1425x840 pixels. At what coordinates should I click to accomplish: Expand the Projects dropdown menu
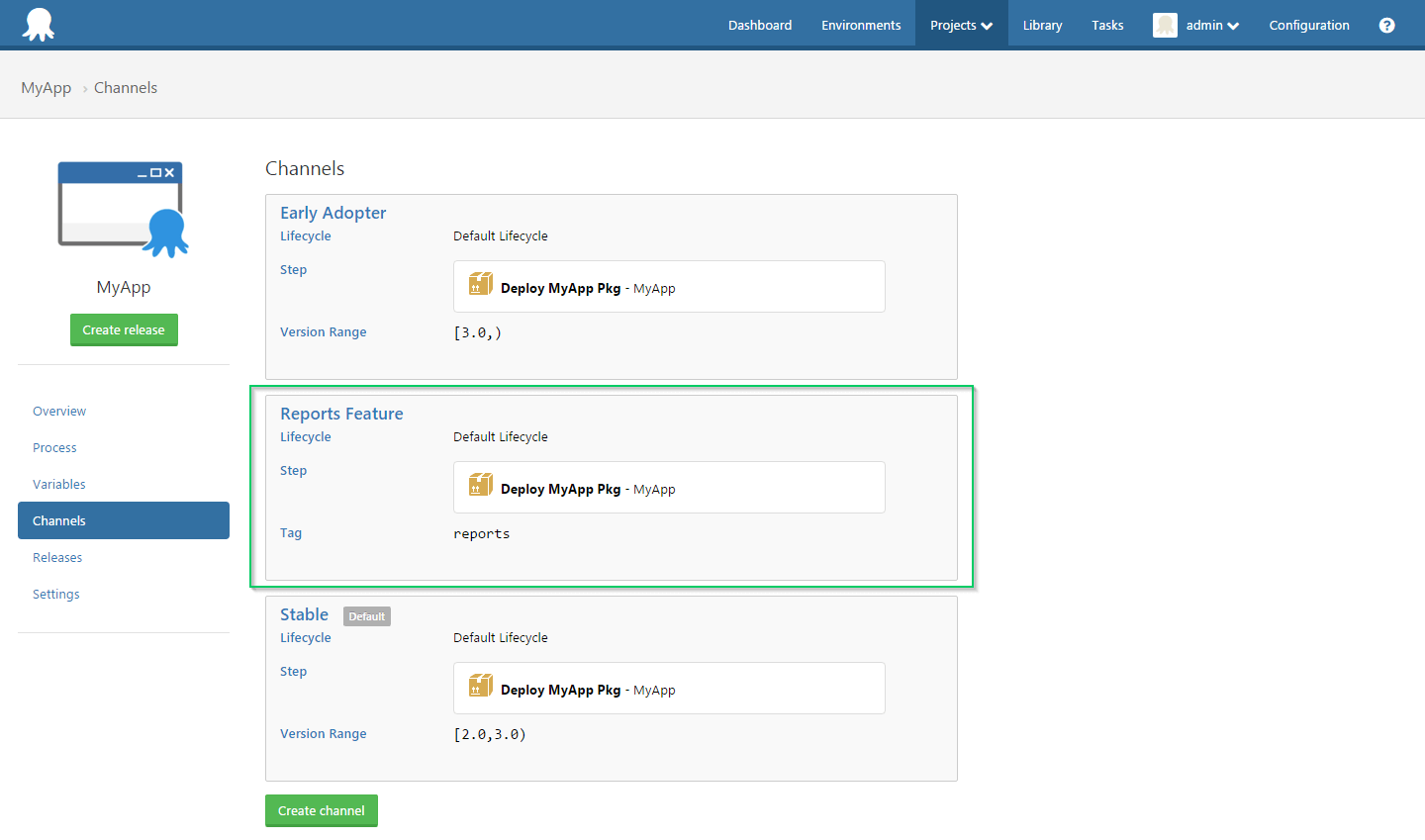[961, 26]
